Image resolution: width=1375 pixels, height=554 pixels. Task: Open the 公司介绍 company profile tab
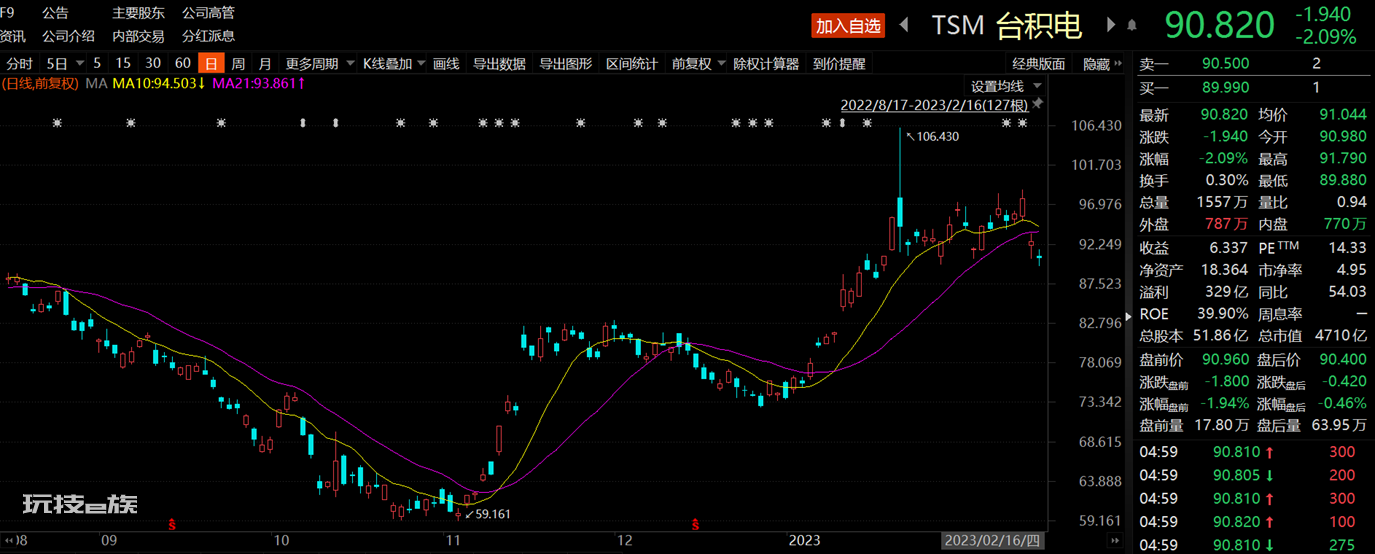click(69, 36)
